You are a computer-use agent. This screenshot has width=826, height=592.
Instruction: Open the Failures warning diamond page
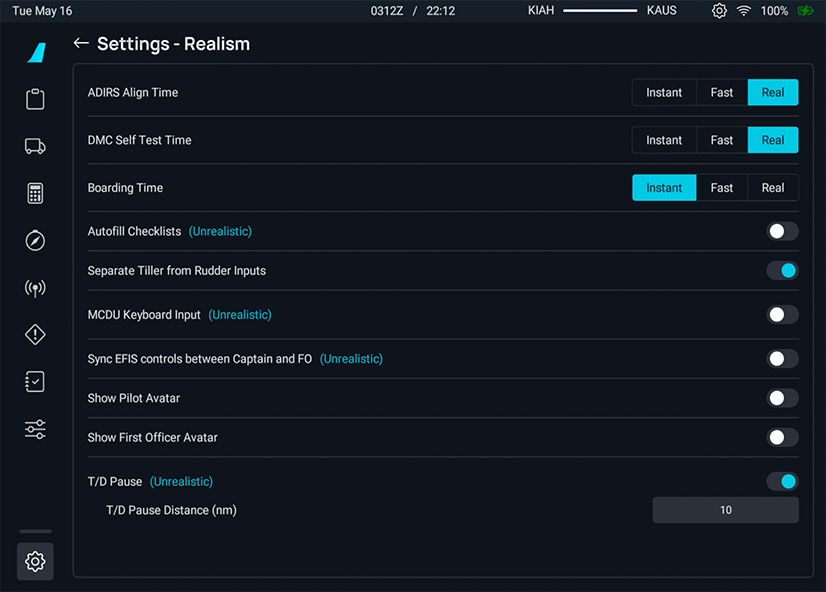pos(35,335)
